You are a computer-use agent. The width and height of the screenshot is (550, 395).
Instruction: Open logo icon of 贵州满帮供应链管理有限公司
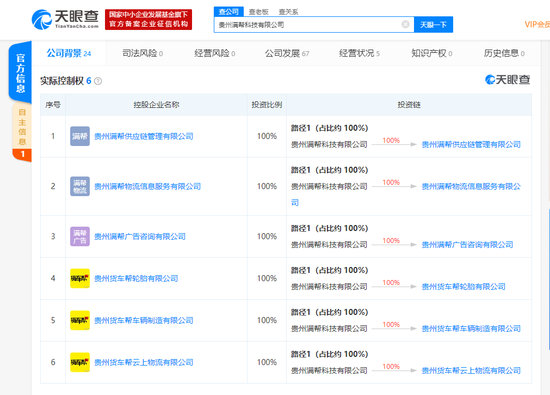click(x=80, y=136)
